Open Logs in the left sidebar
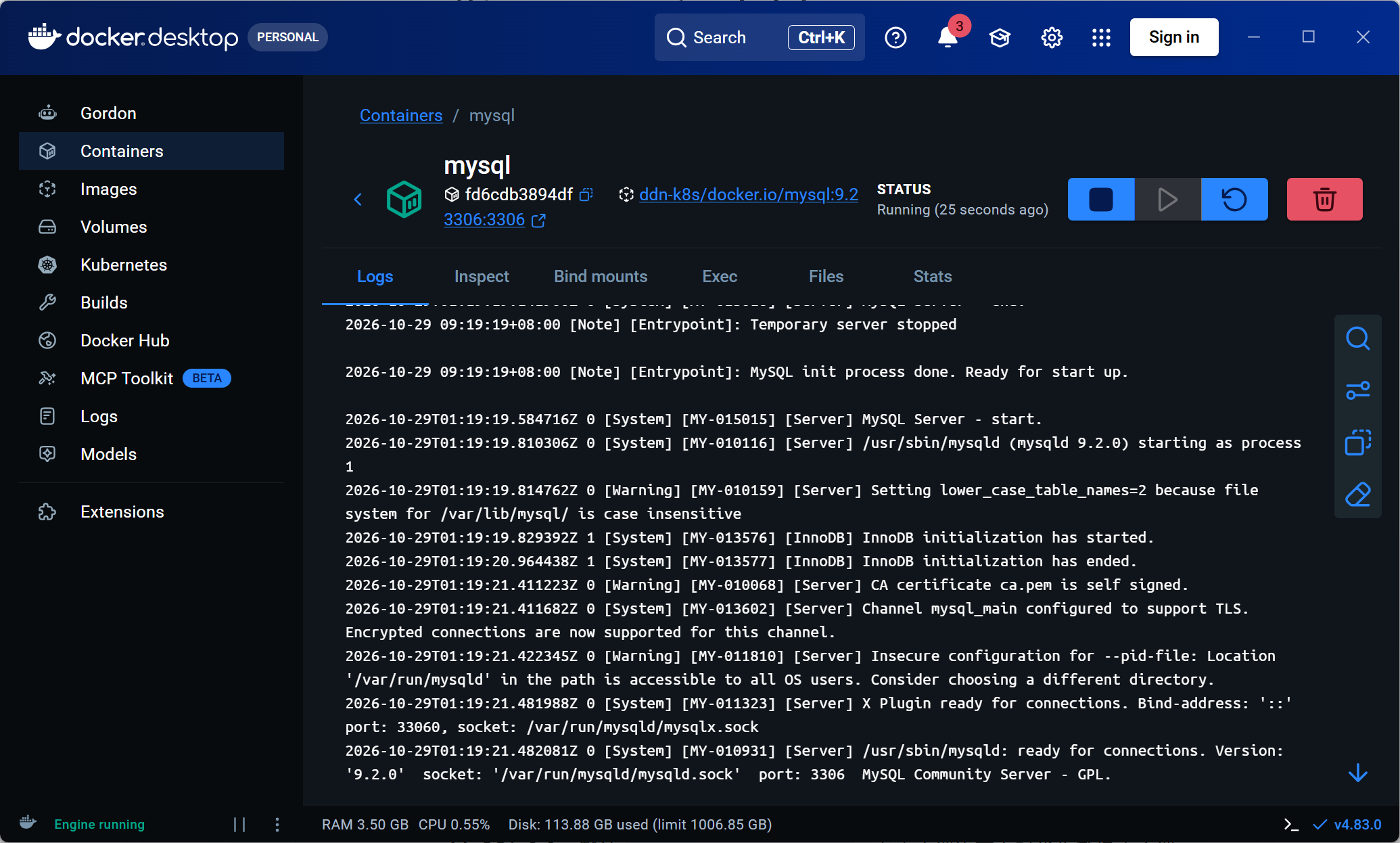 tap(151, 416)
